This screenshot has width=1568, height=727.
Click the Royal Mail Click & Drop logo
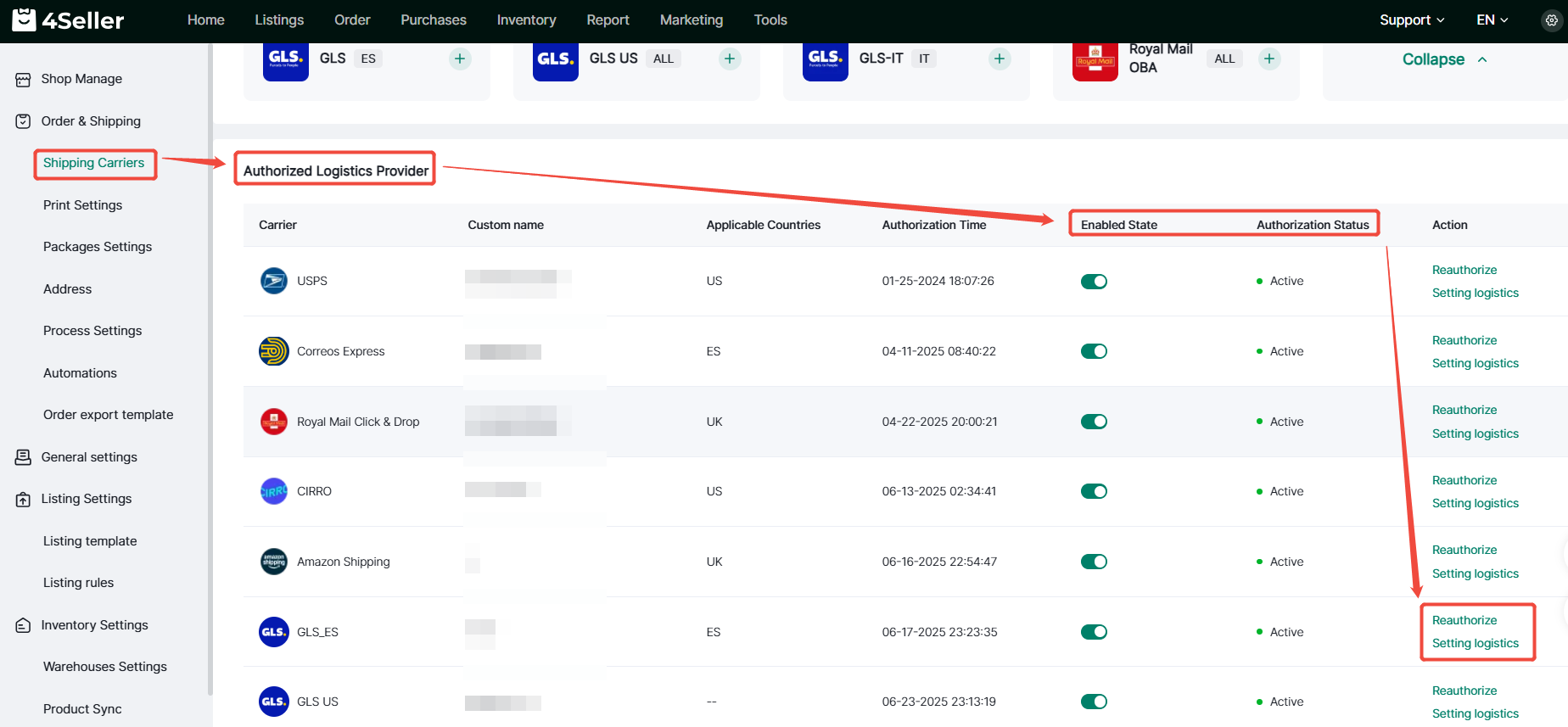(274, 422)
